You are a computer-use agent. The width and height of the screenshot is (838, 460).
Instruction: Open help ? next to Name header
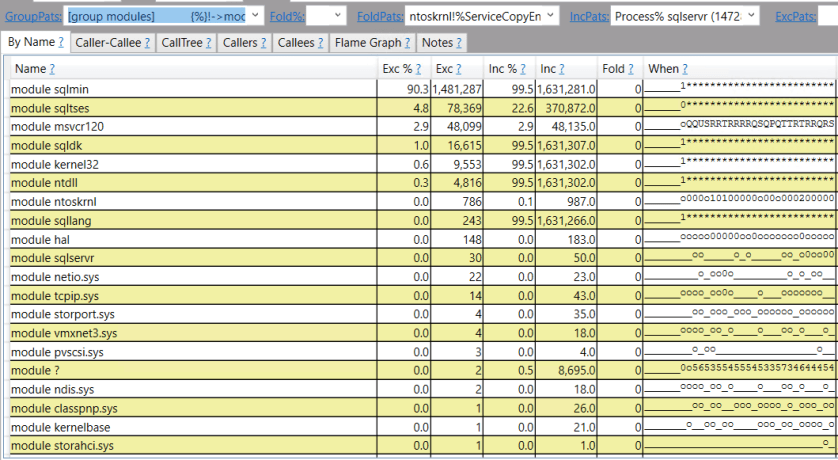[52, 69]
